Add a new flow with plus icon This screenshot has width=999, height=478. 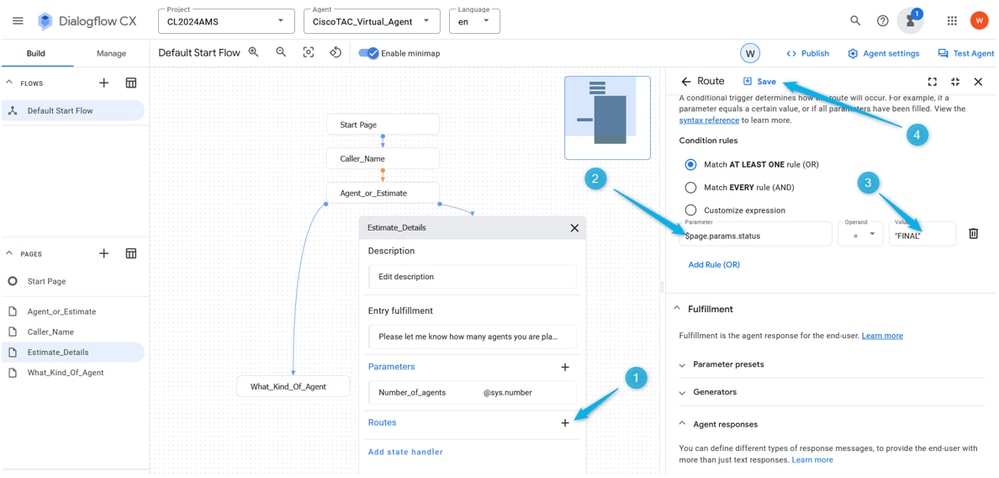point(104,83)
